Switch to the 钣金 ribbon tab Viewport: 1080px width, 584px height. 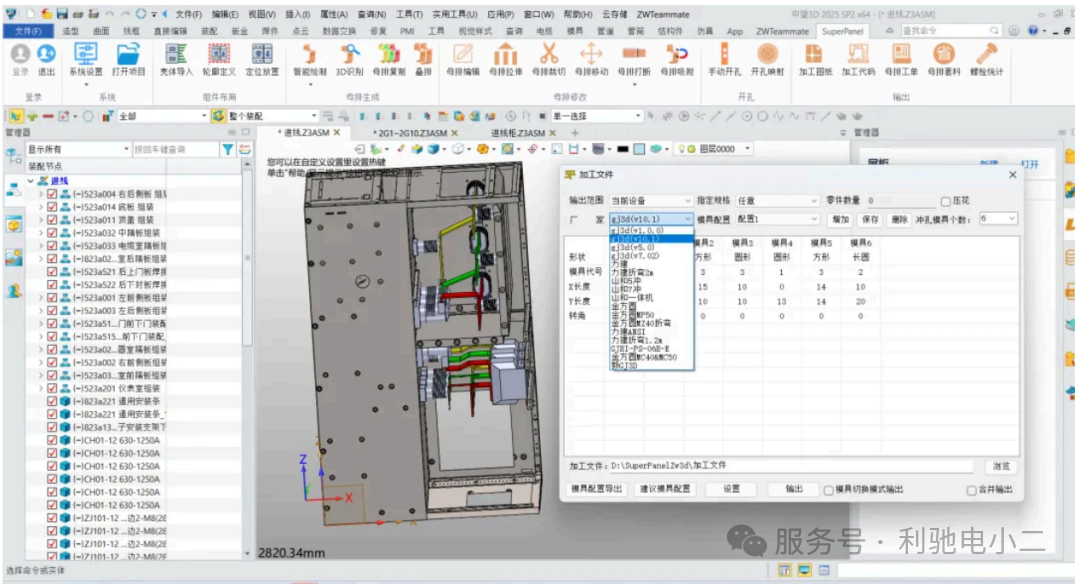click(240, 32)
